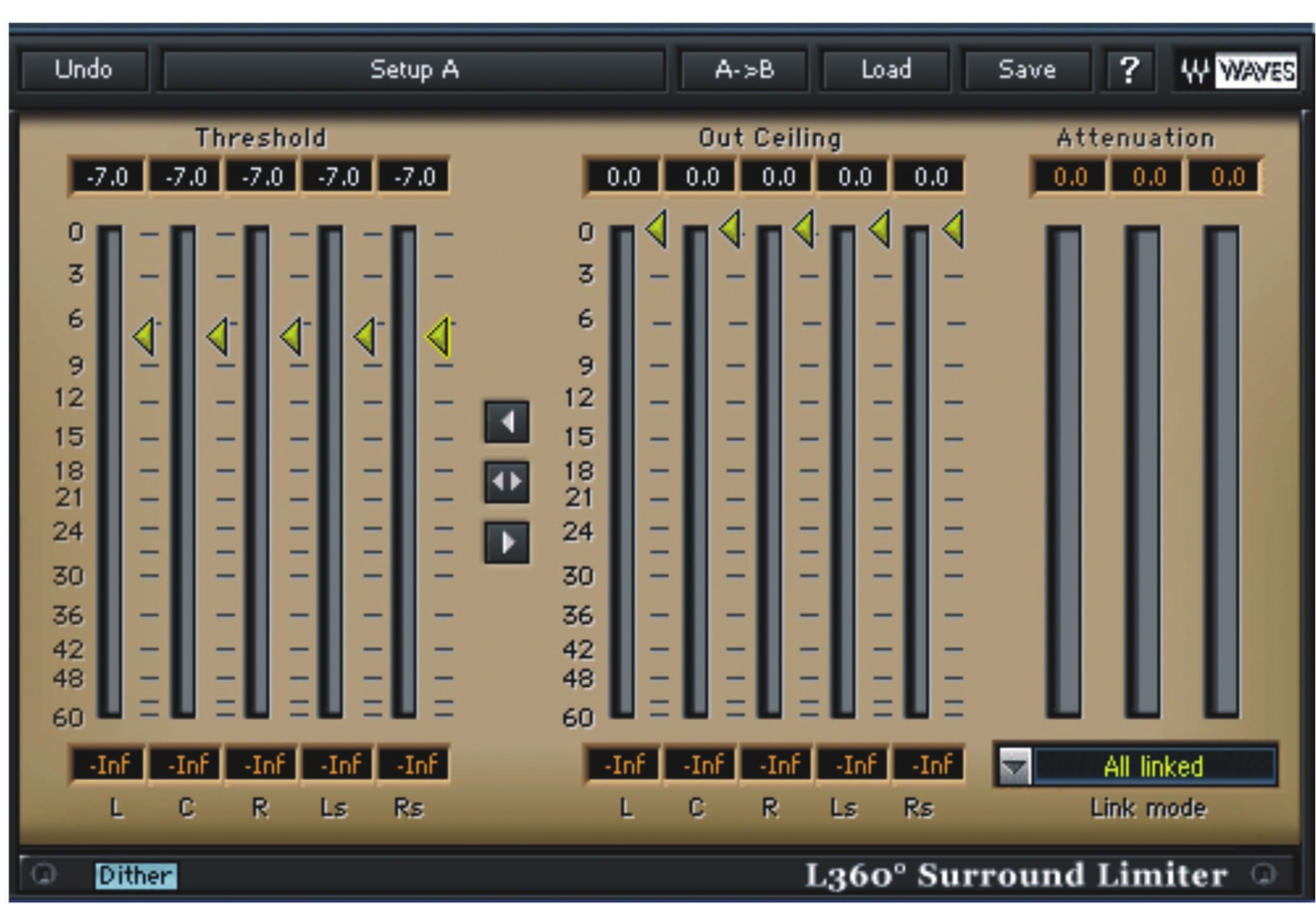Viewport: 1316px width, 908px height.
Task: Open Link mode dropdown arrow
Action: click(x=1015, y=766)
